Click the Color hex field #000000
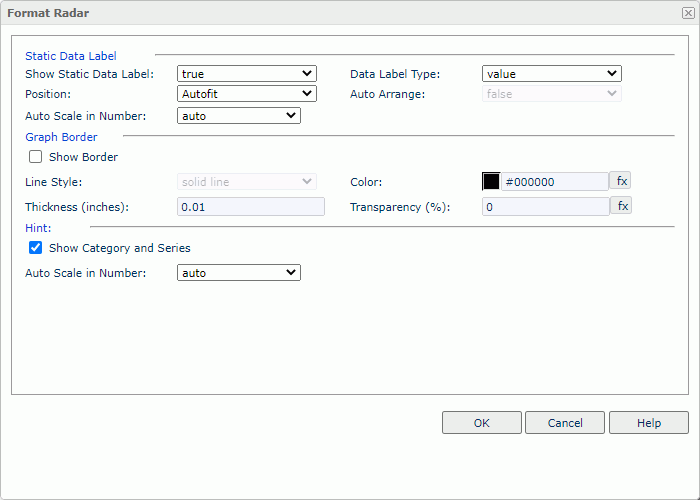 pyautogui.click(x=554, y=182)
